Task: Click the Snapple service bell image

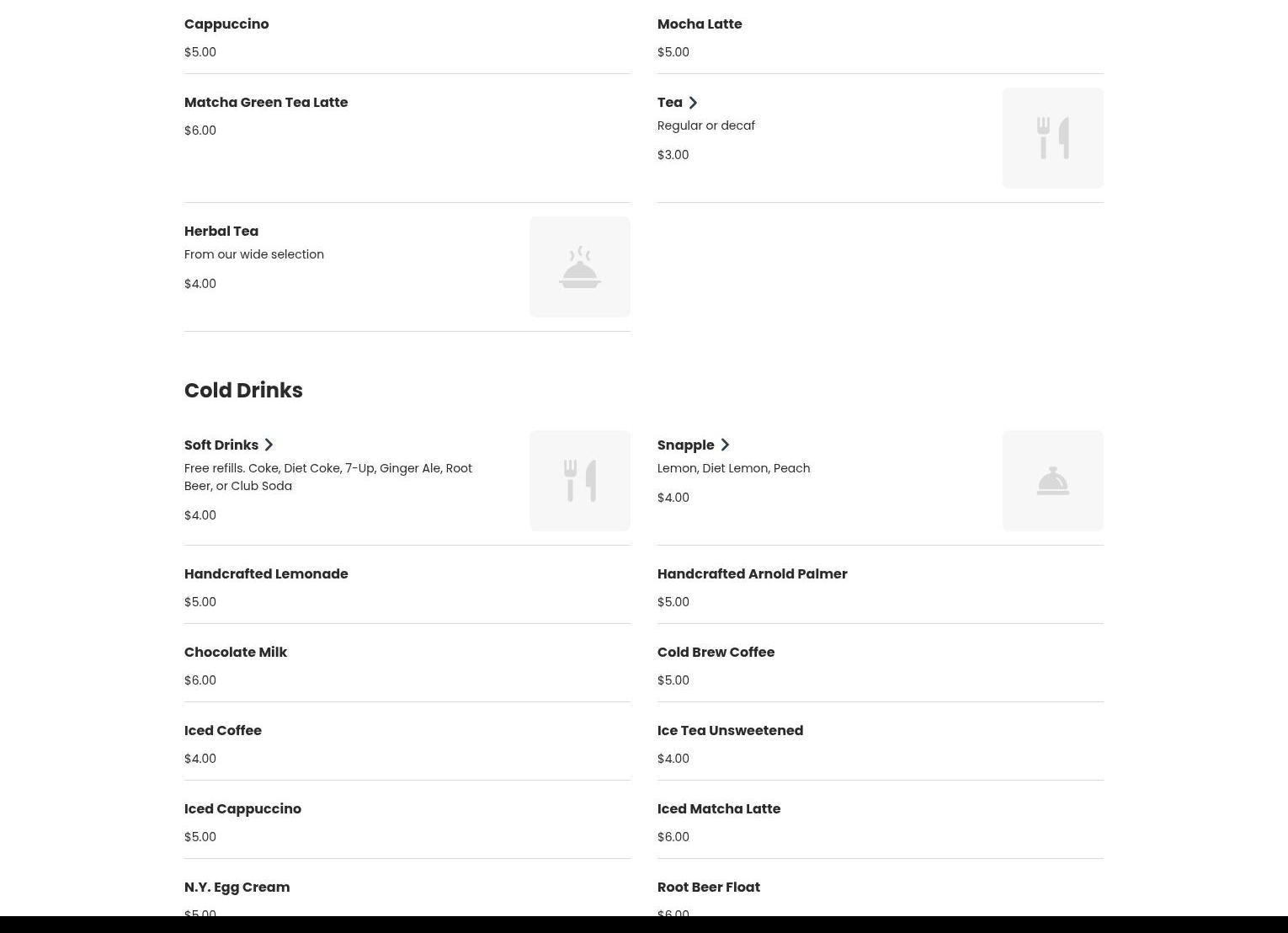Action: tap(1052, 481)
